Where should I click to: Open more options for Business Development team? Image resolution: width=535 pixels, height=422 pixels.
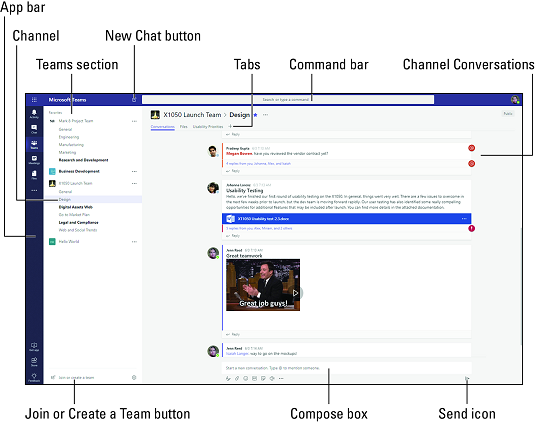click(x=134, y=172)
